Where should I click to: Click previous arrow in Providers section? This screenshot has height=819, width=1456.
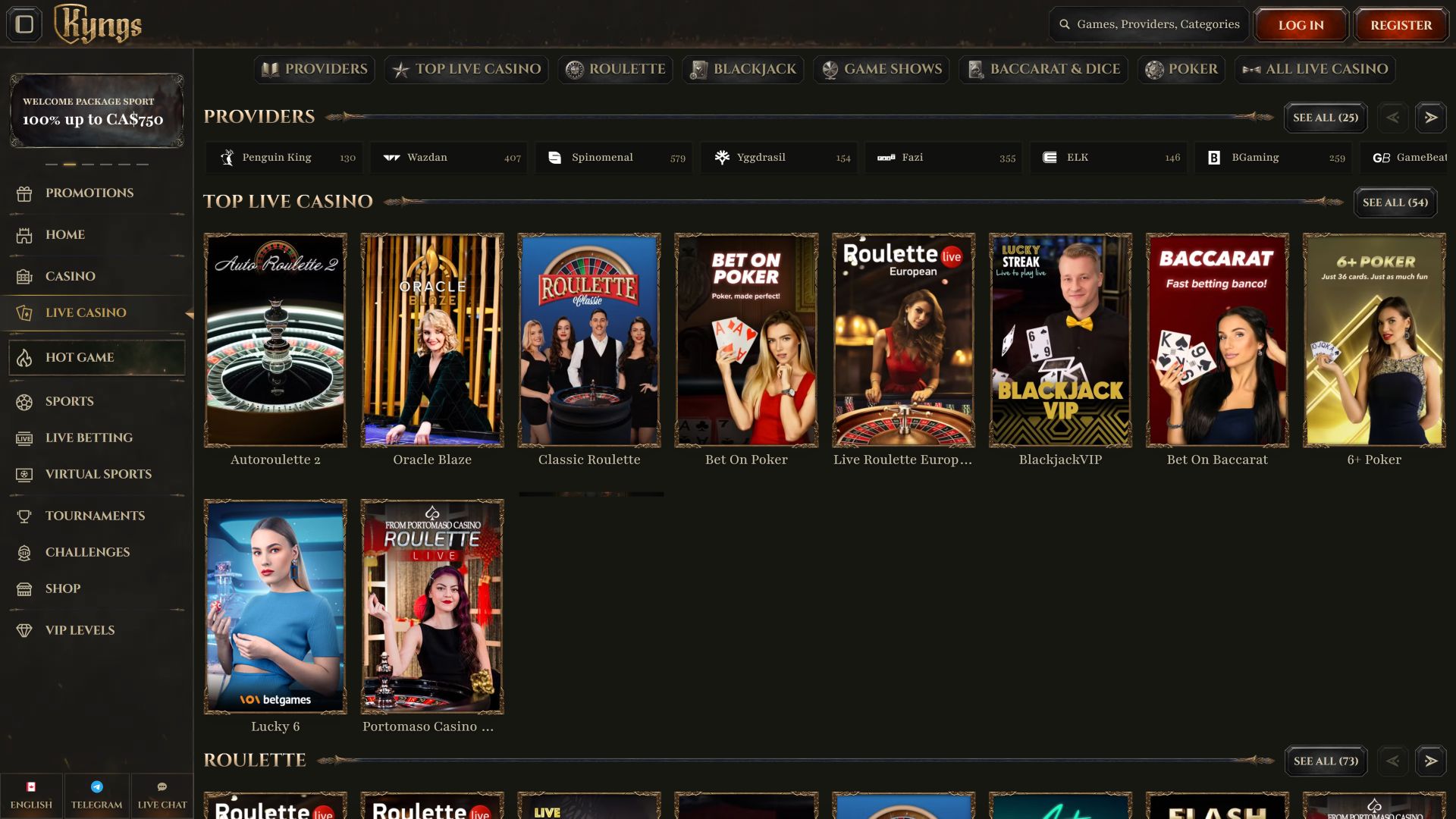pos(1392,118)
